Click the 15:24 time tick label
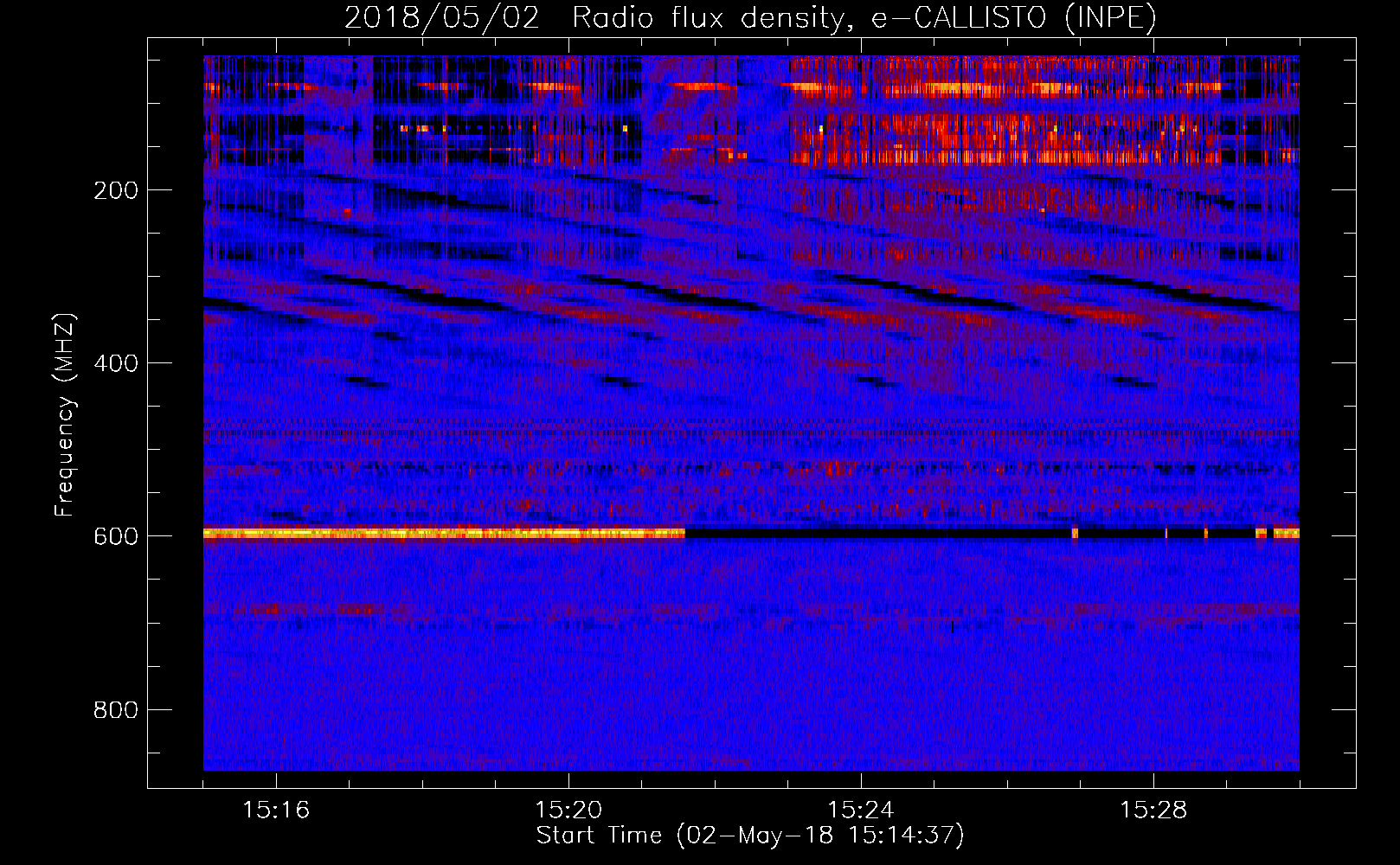The width and height of the screenshot is (1400, 865). 861,810
